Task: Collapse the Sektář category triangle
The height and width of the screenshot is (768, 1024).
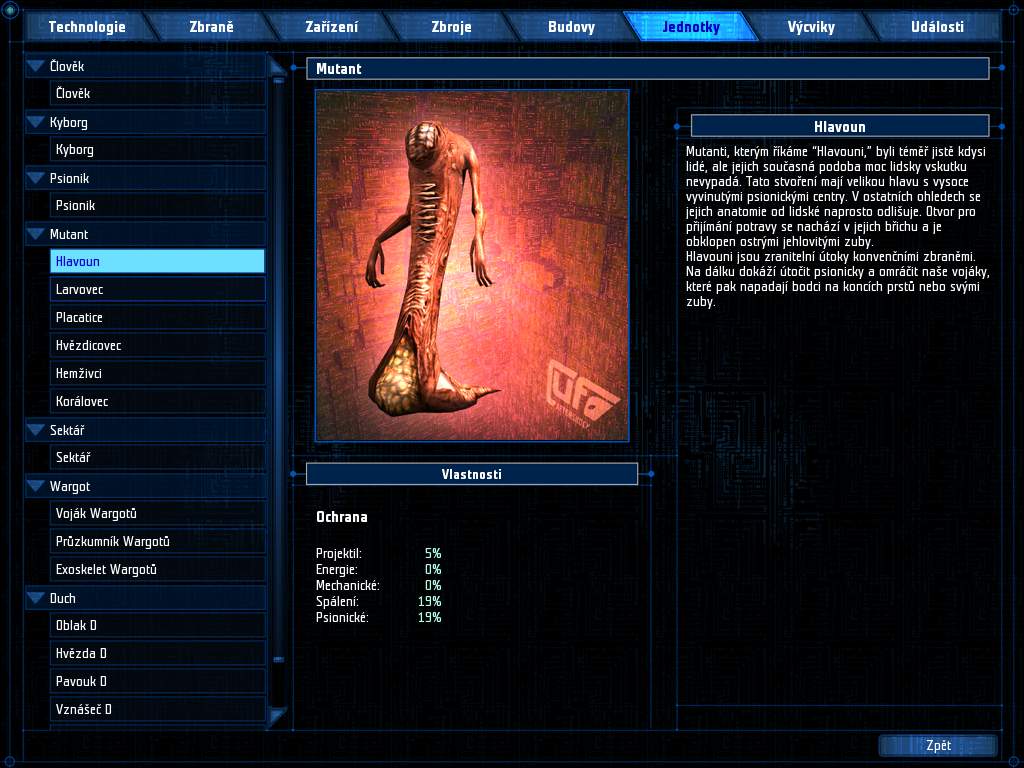Action: 35,430
